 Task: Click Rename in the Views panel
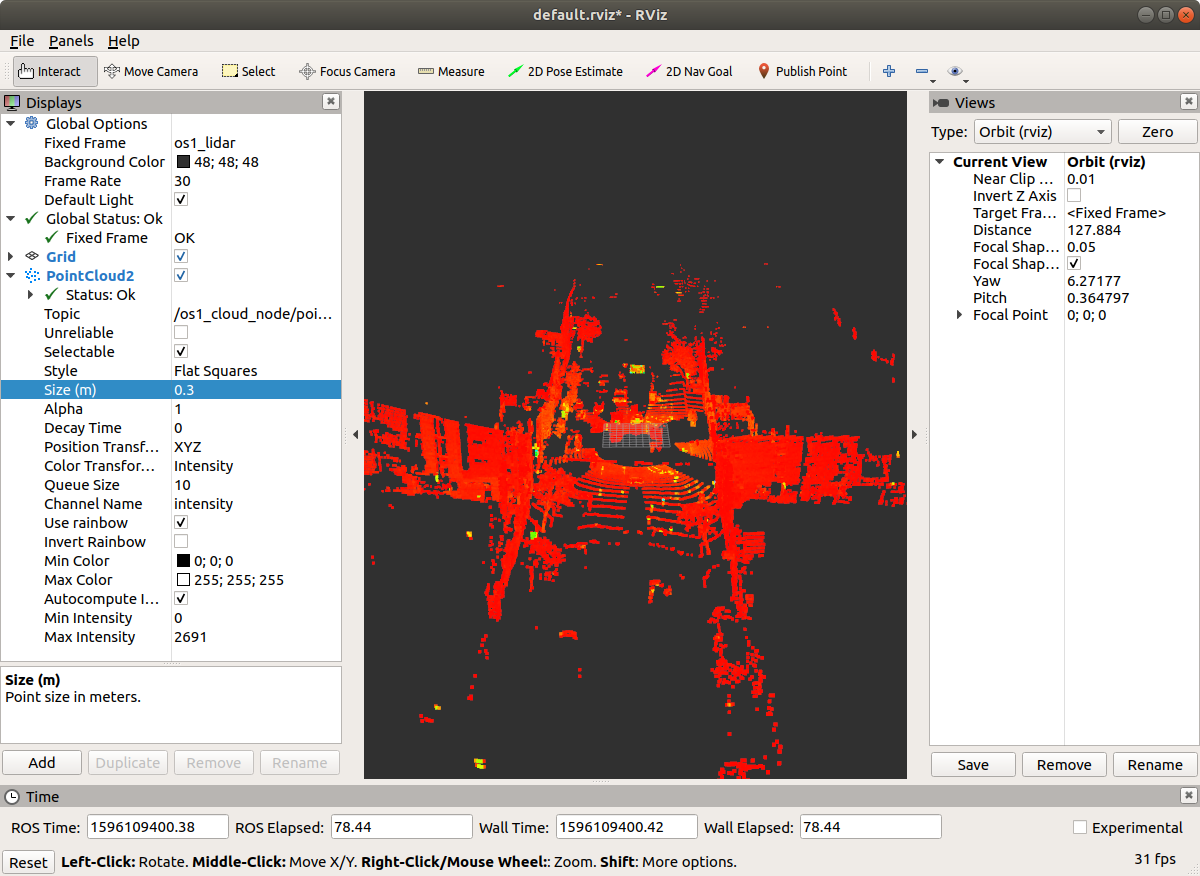coord(1155,764)
